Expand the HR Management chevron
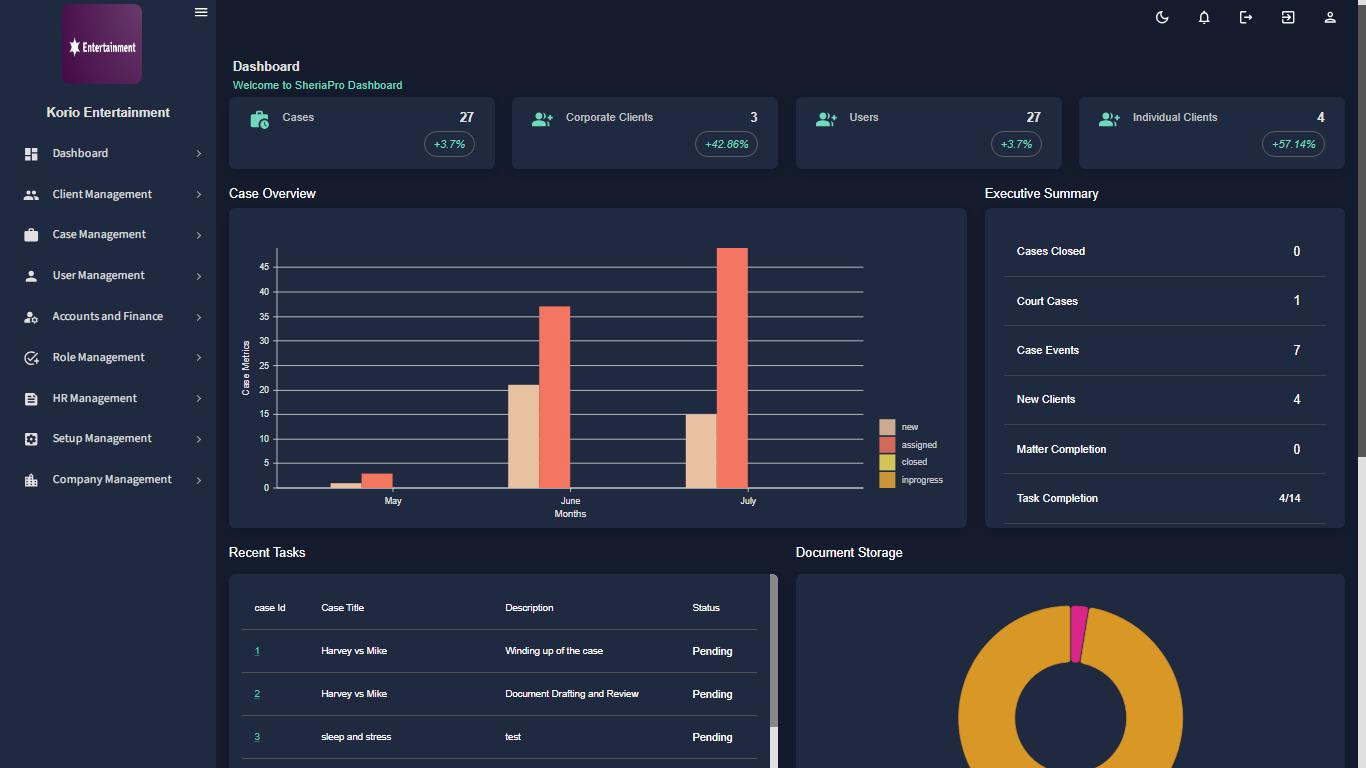Image resolution: width=1366 pixels, height=768 pixels. (199, 399)
